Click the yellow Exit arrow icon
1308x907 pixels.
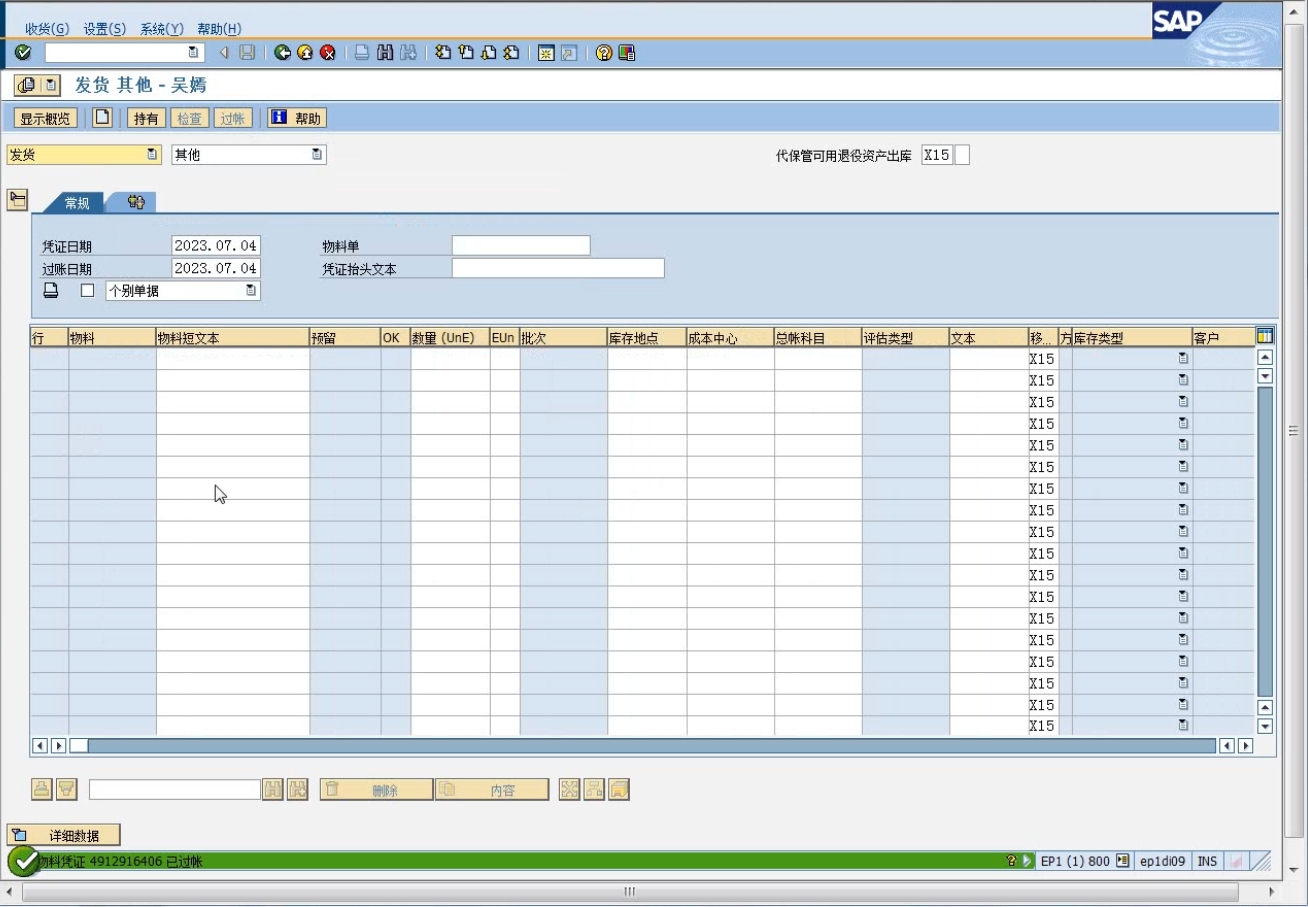[305, 53]
